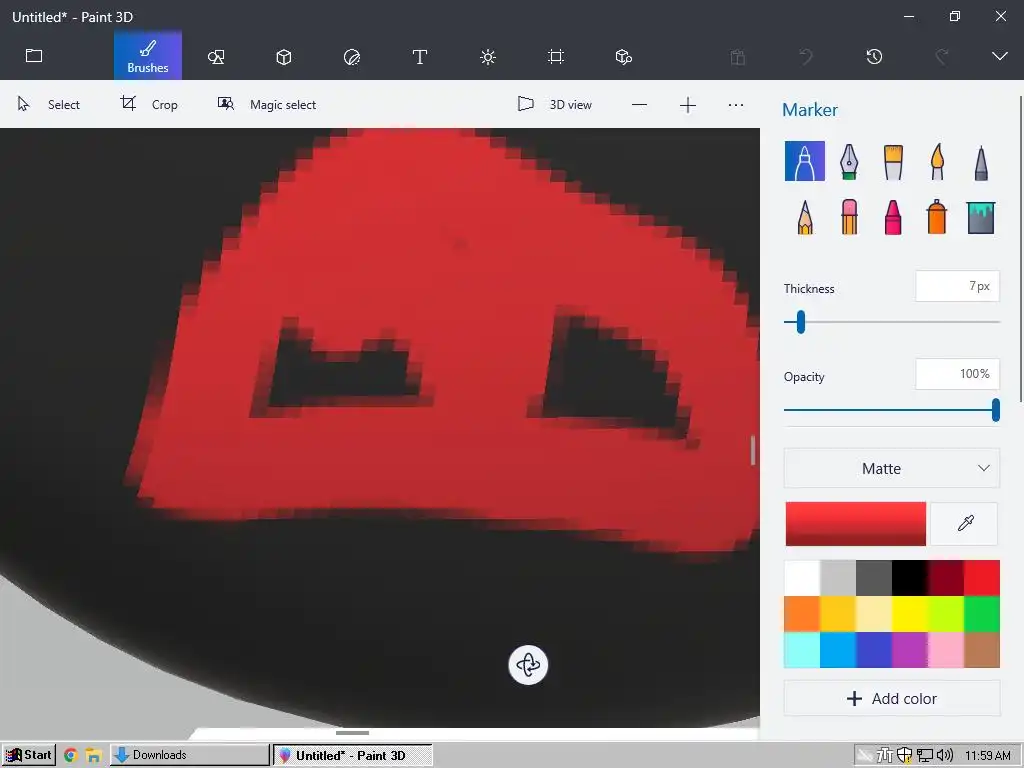Select the Marker brush
The image size is (1024, 768).
tap(805, 161)
